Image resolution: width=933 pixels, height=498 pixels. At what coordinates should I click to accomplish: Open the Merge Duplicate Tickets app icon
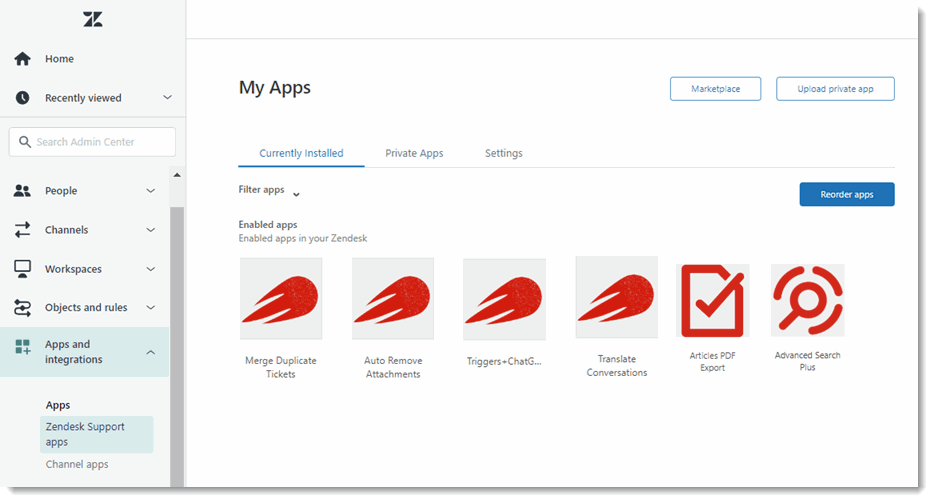tap(281, 299)
